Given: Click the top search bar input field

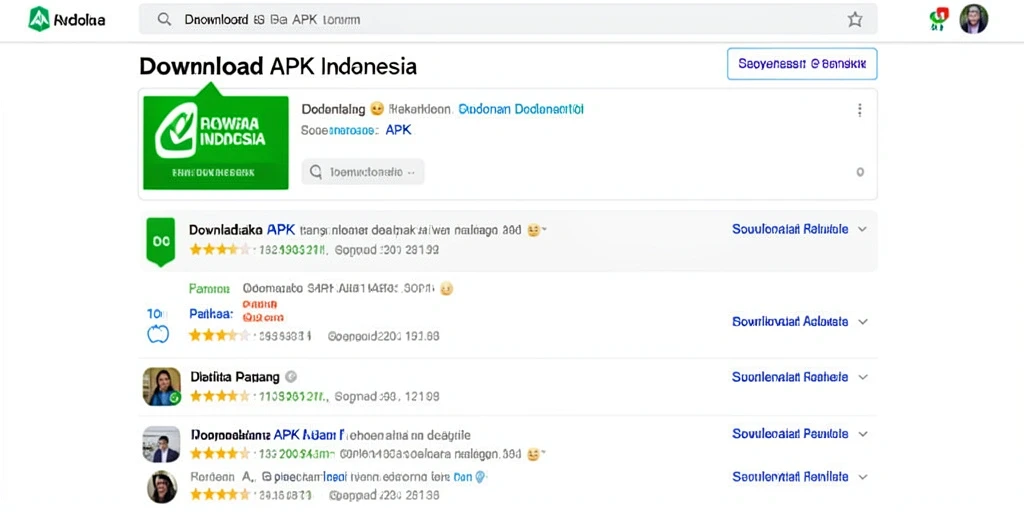Looking at the screenshot, I should coord(508,20).
